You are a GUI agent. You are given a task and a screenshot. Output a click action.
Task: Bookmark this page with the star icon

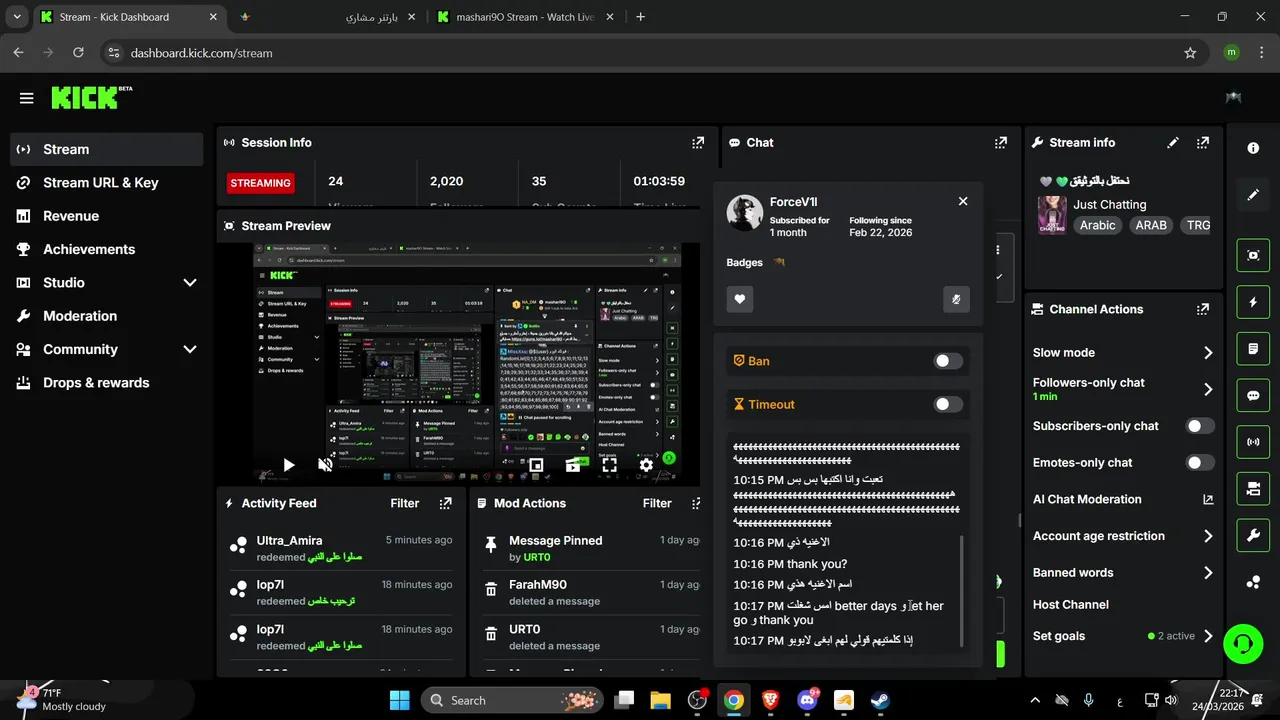[1190, 53]
